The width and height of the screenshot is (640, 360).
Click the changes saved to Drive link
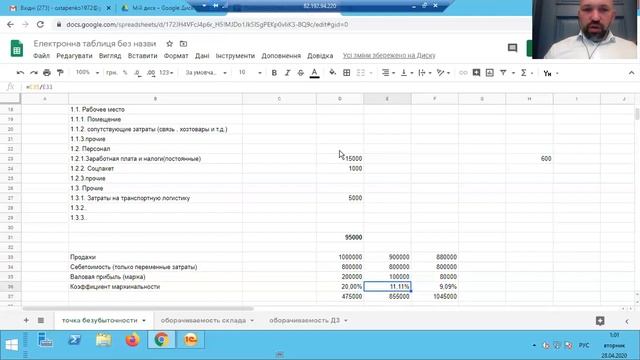389,56
